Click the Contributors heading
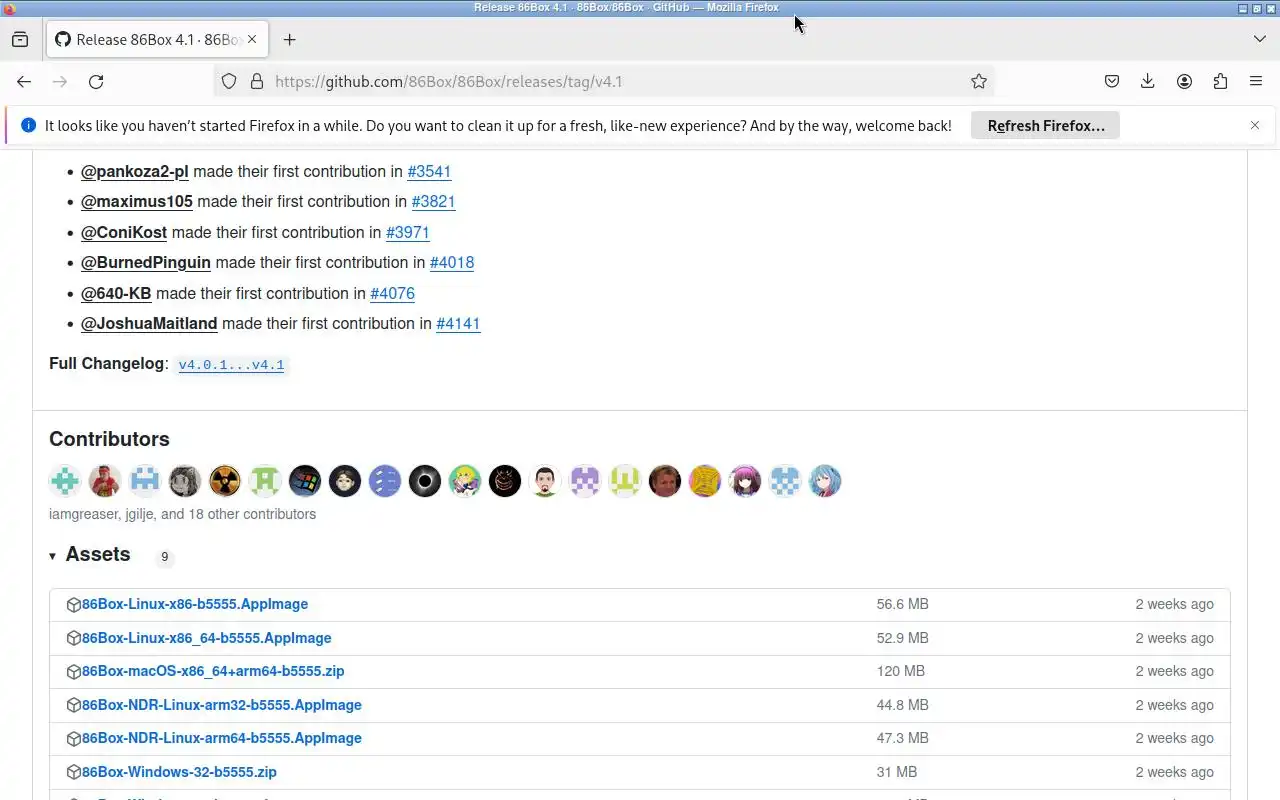The width and height of the screenshot is (1280, 800). point(109,440)
